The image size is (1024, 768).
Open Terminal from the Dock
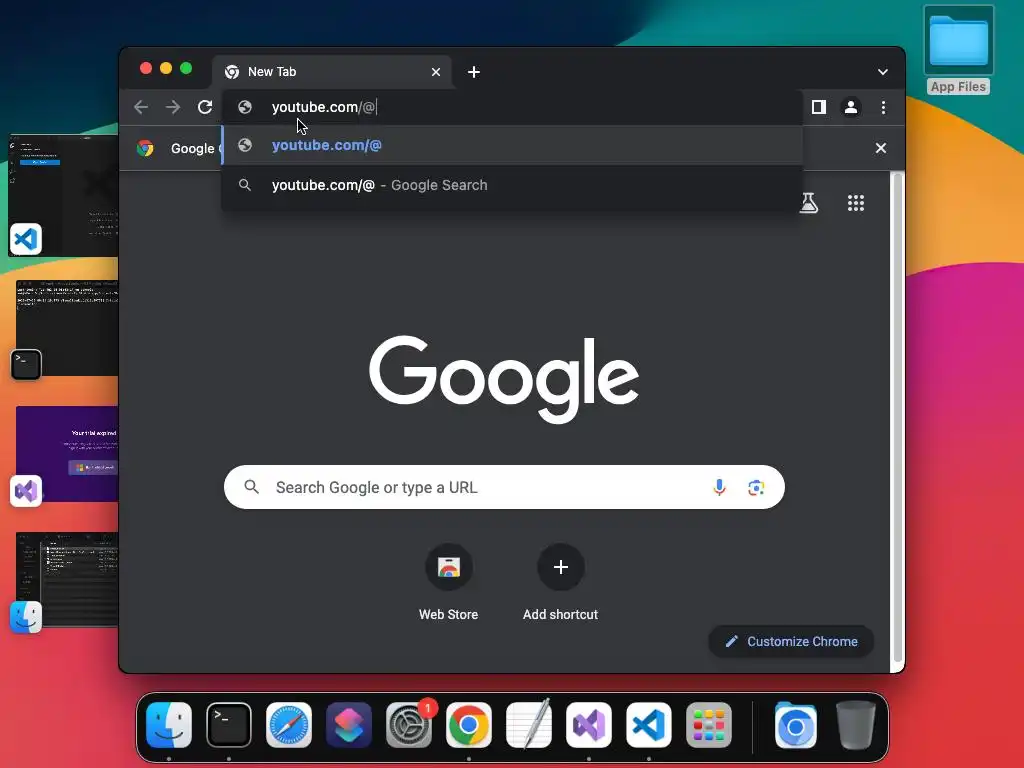[x=229, y=725]
